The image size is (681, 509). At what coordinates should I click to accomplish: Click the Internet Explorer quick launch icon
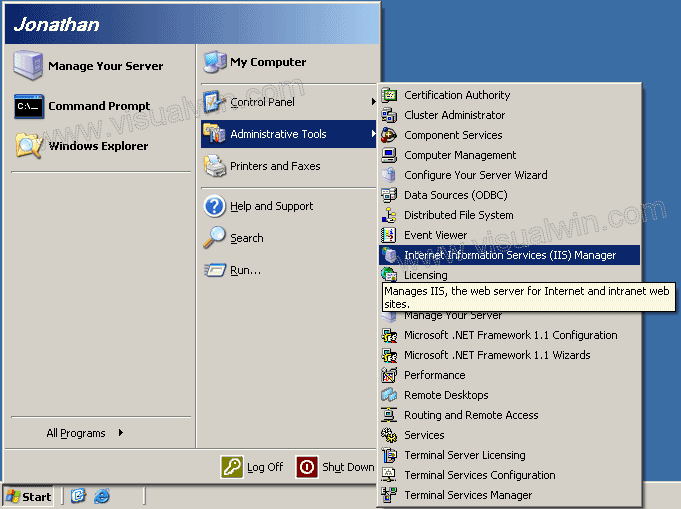tap(102, 496)
